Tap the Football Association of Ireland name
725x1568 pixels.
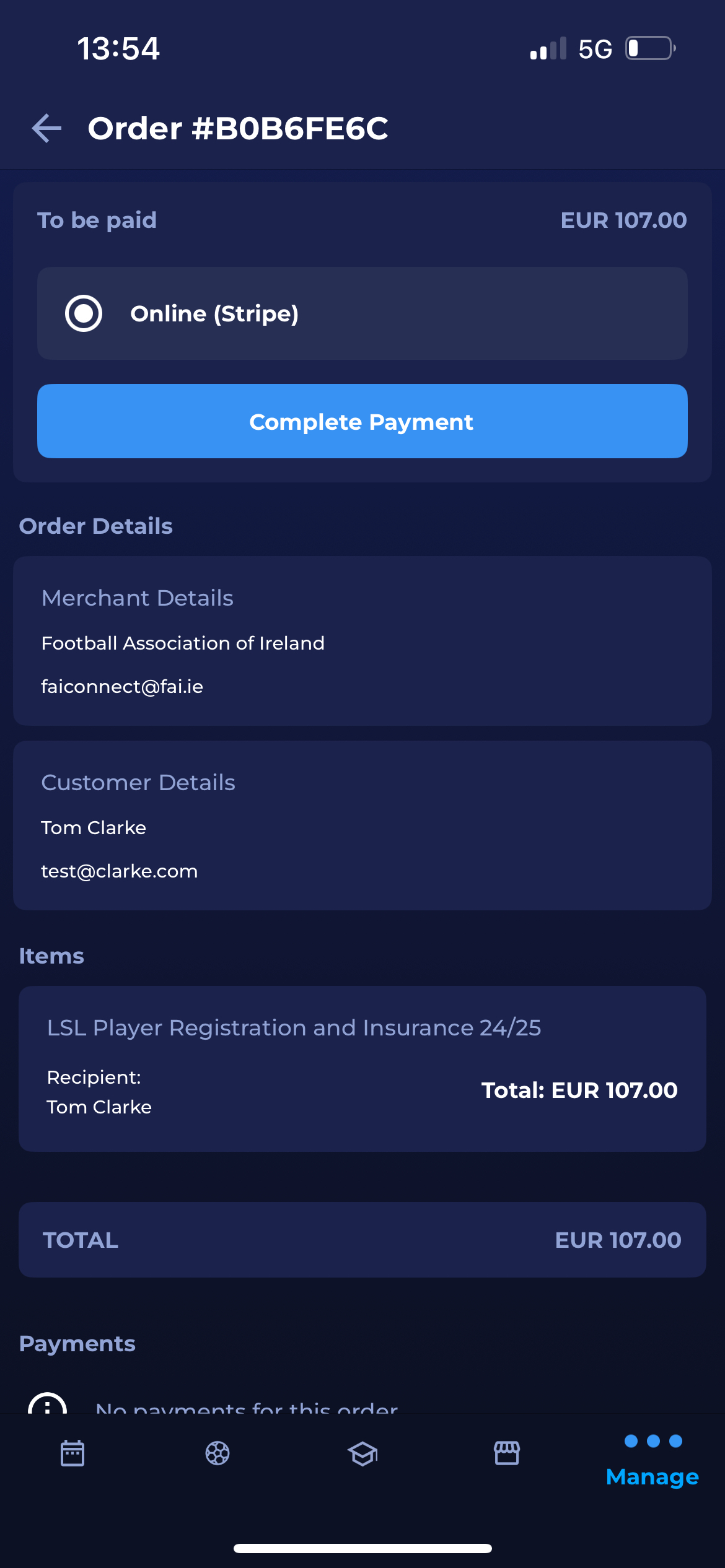183,643
